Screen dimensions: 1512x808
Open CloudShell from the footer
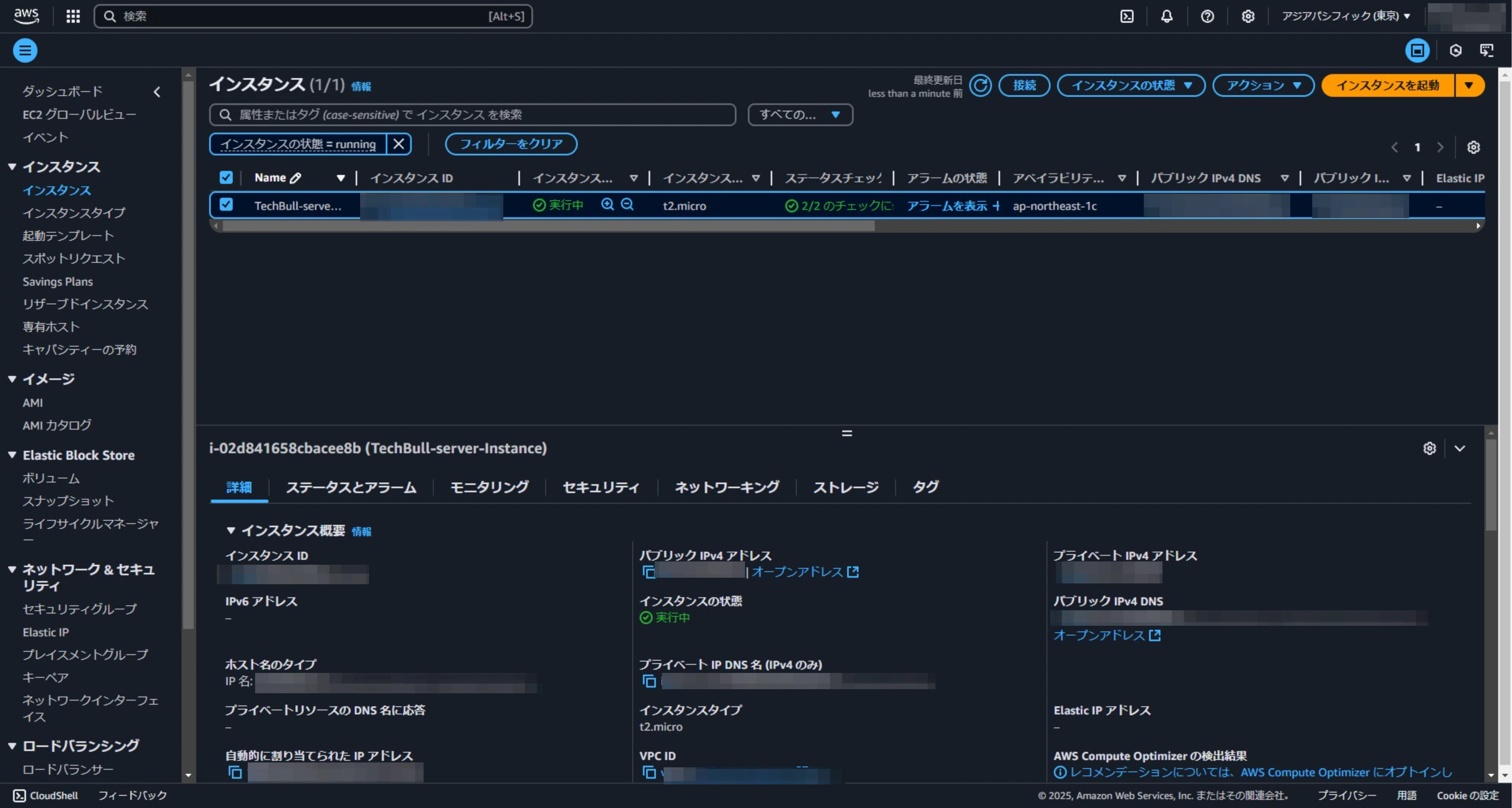pos(45,795)
